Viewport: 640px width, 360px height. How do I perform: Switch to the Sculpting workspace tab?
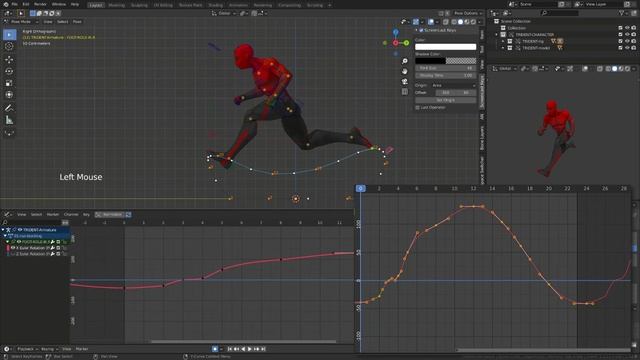pos(139,5)
